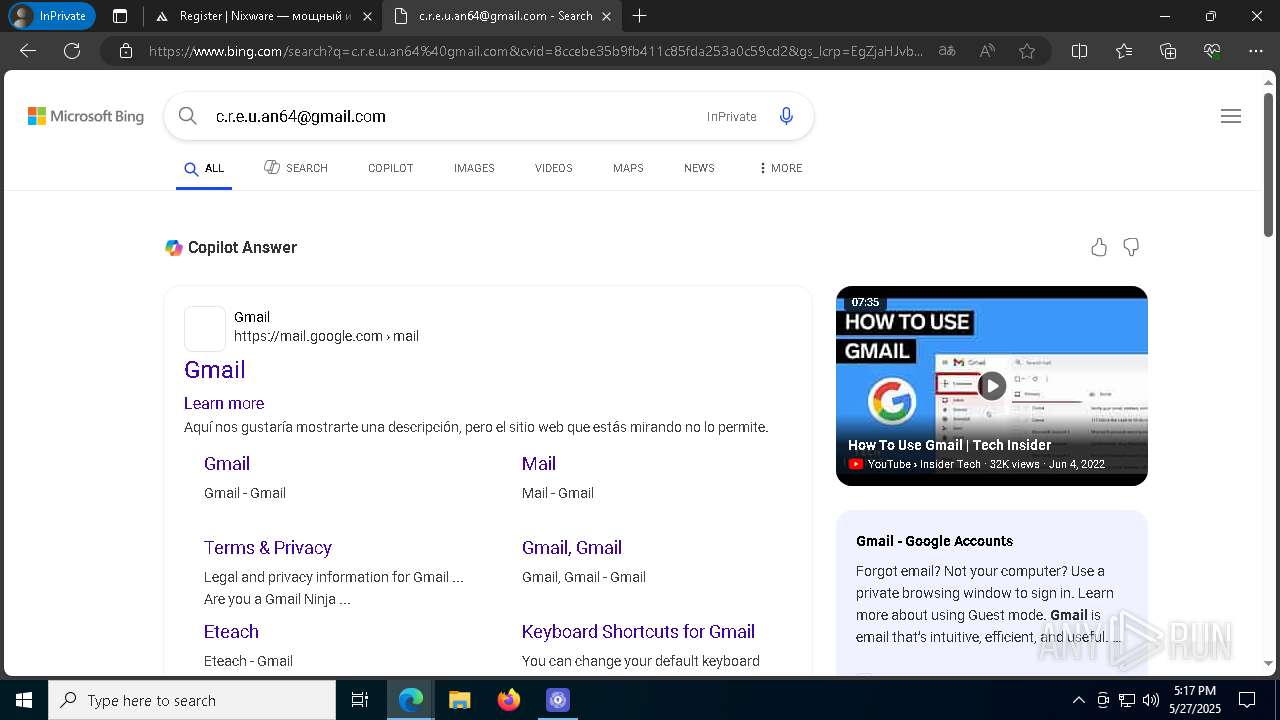Expand the MORE dropdown menu

(x=780, y=168)
